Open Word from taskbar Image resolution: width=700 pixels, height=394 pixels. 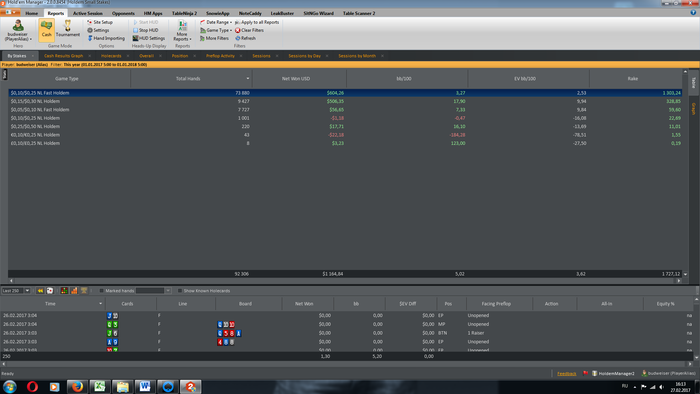145,386
